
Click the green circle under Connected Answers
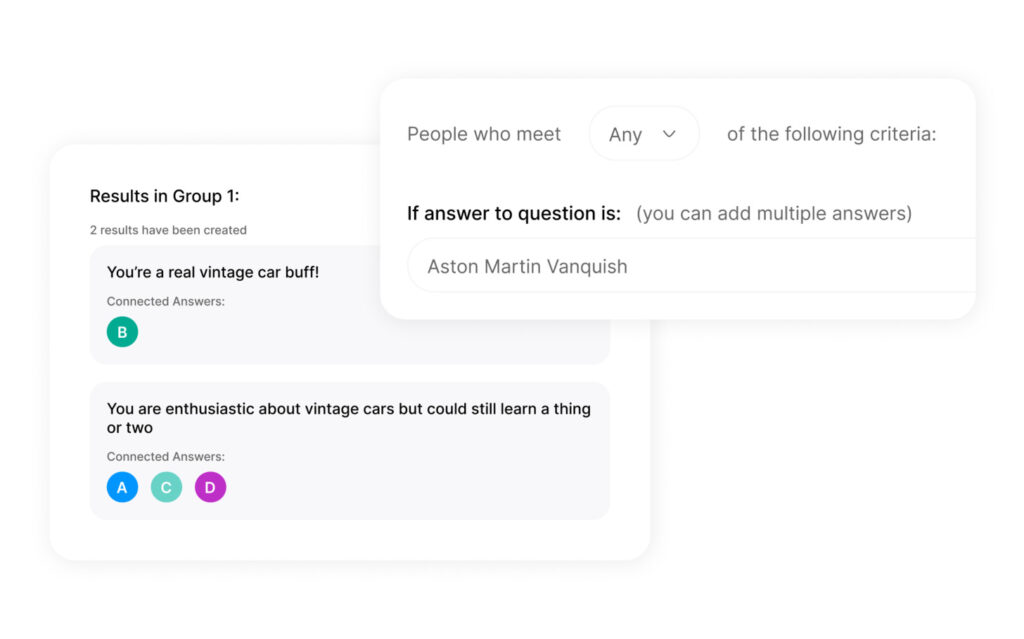click(122, 331)
